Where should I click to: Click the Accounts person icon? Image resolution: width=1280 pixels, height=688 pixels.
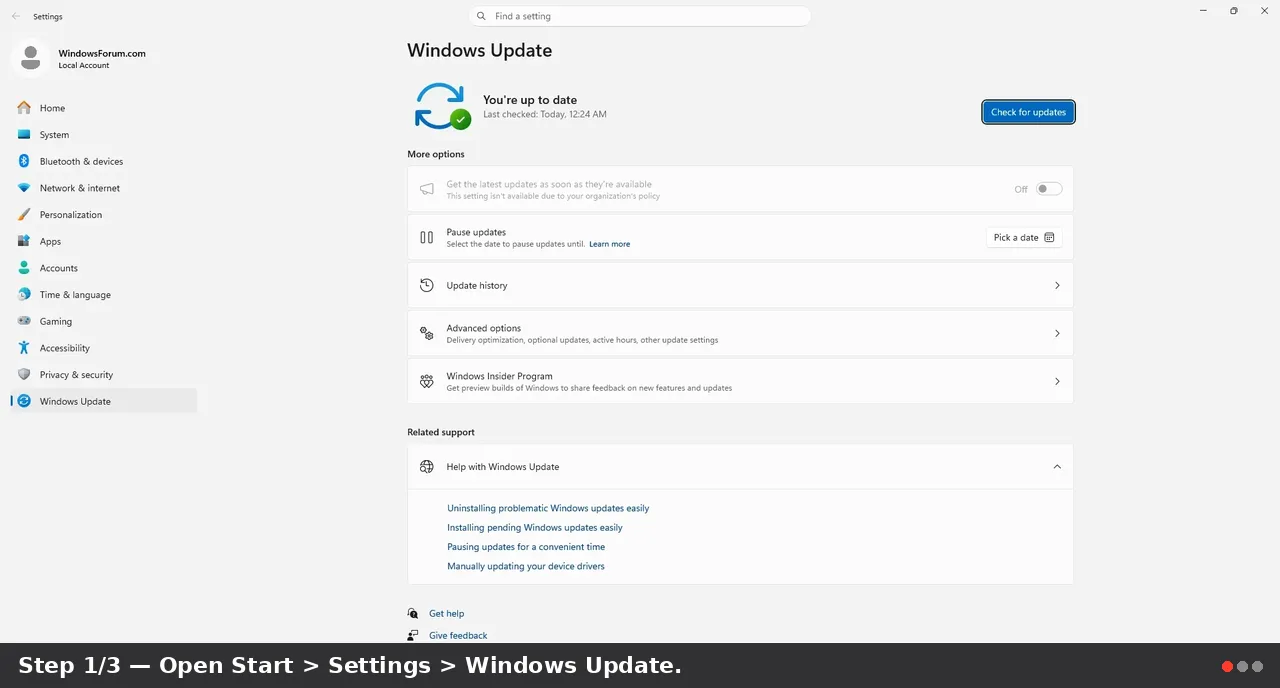pyautogui.click(x=24, y=268)
